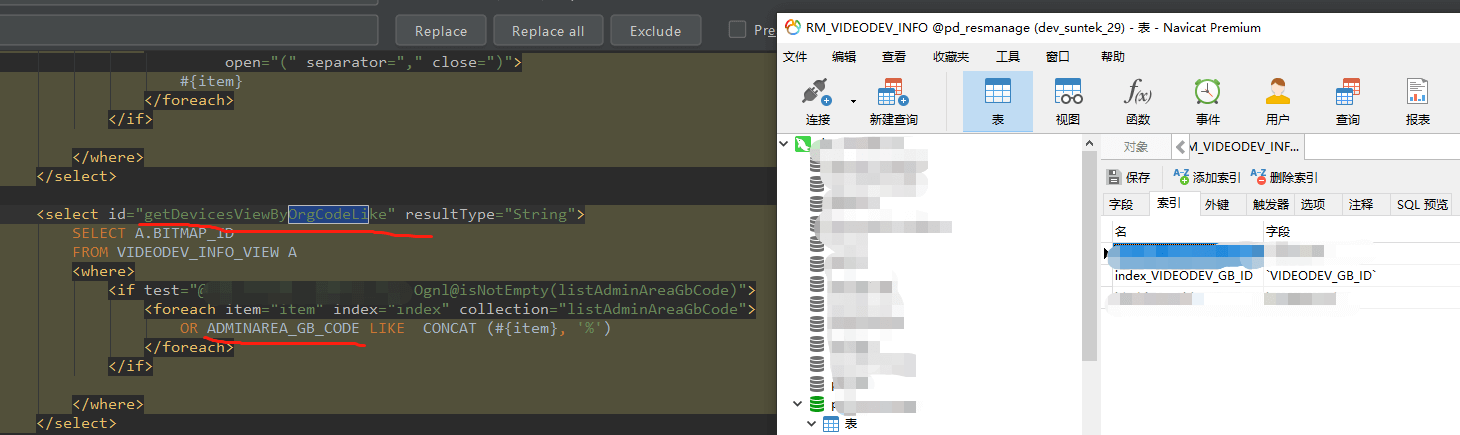Screen dimensions: 1460x435
Task: Open the 查看 menu in Navicat
Action: 894,57
